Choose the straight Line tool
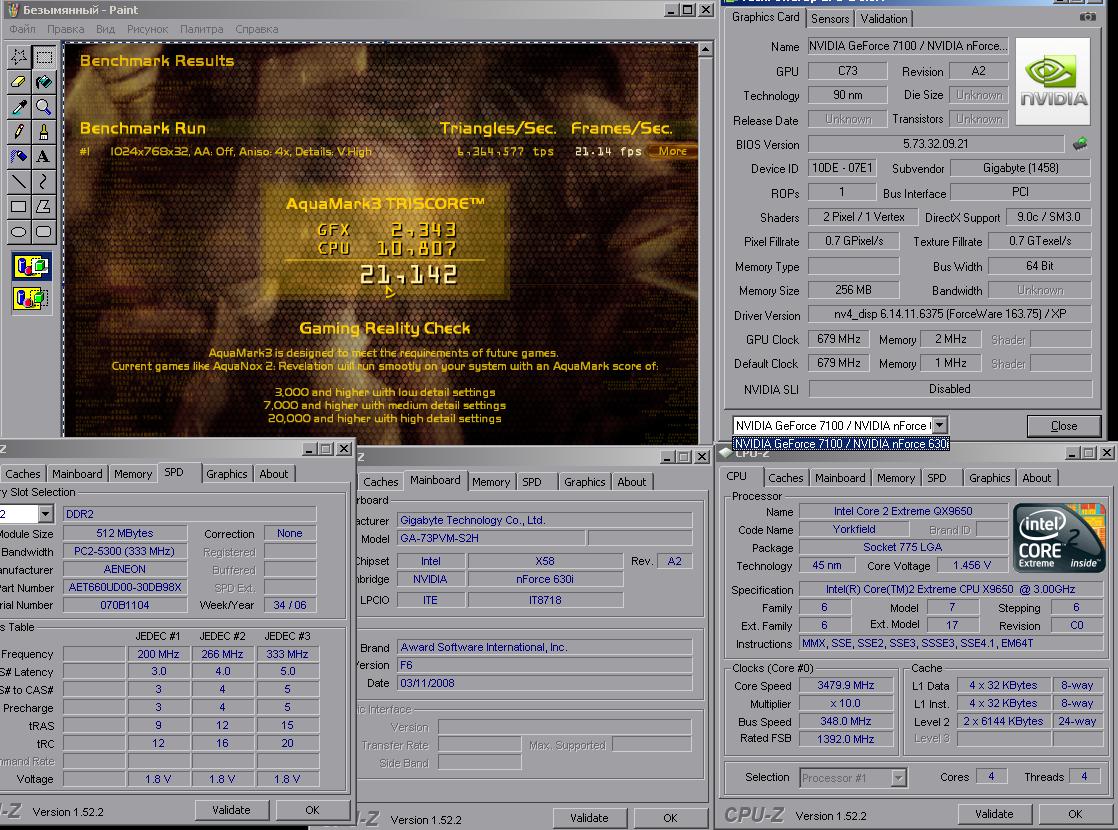The width and height of the screenshot is (1118, 830). tap(19, 182)
